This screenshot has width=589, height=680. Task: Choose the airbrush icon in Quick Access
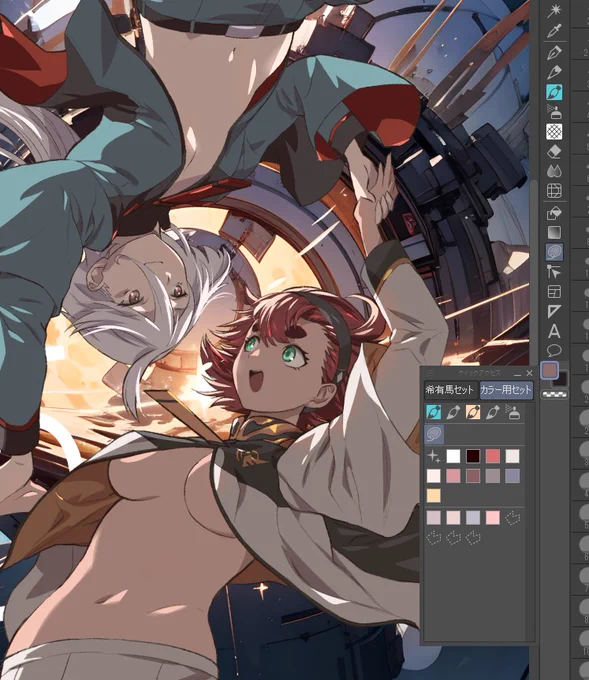coord(513,412)
